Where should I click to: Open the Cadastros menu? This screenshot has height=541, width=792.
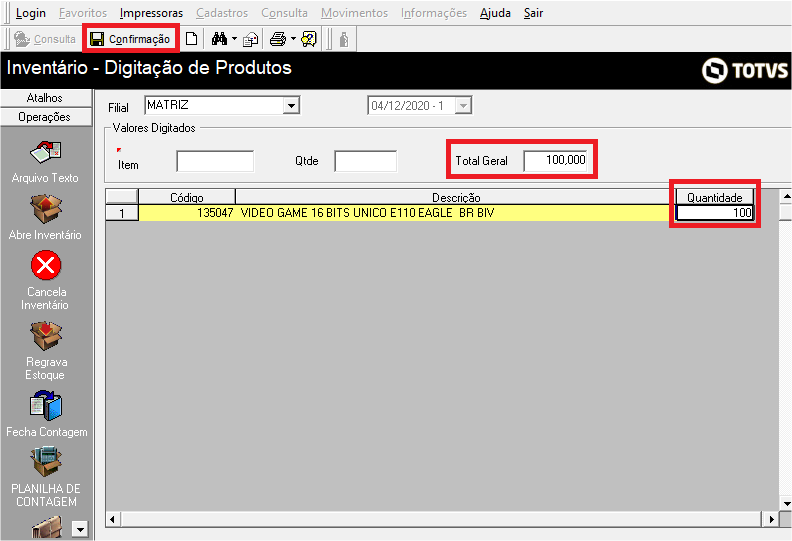point(222,13)
